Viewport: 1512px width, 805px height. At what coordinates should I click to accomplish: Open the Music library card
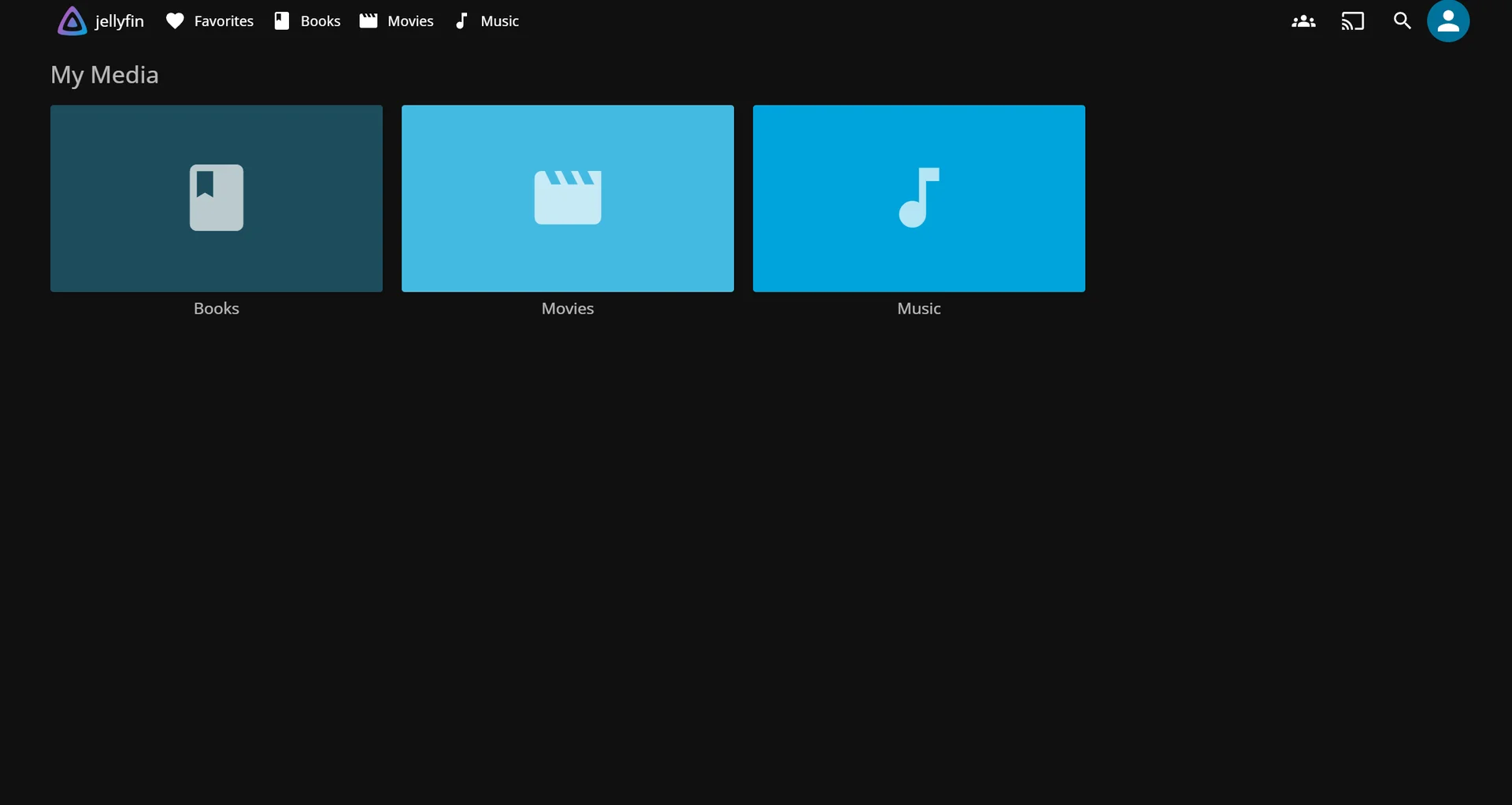(x=919, y=198)
